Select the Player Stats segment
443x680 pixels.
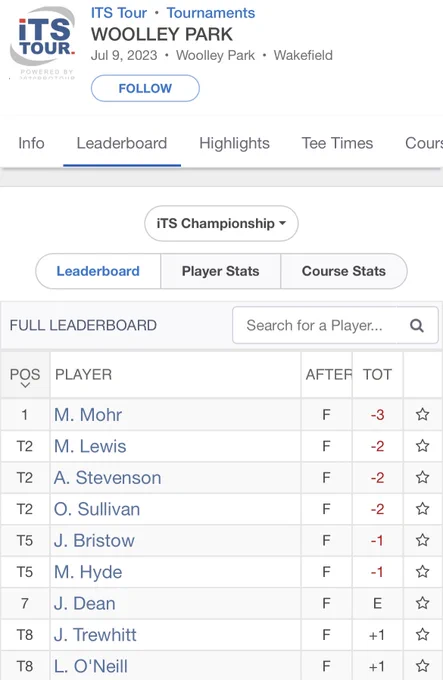click(221, 271)
